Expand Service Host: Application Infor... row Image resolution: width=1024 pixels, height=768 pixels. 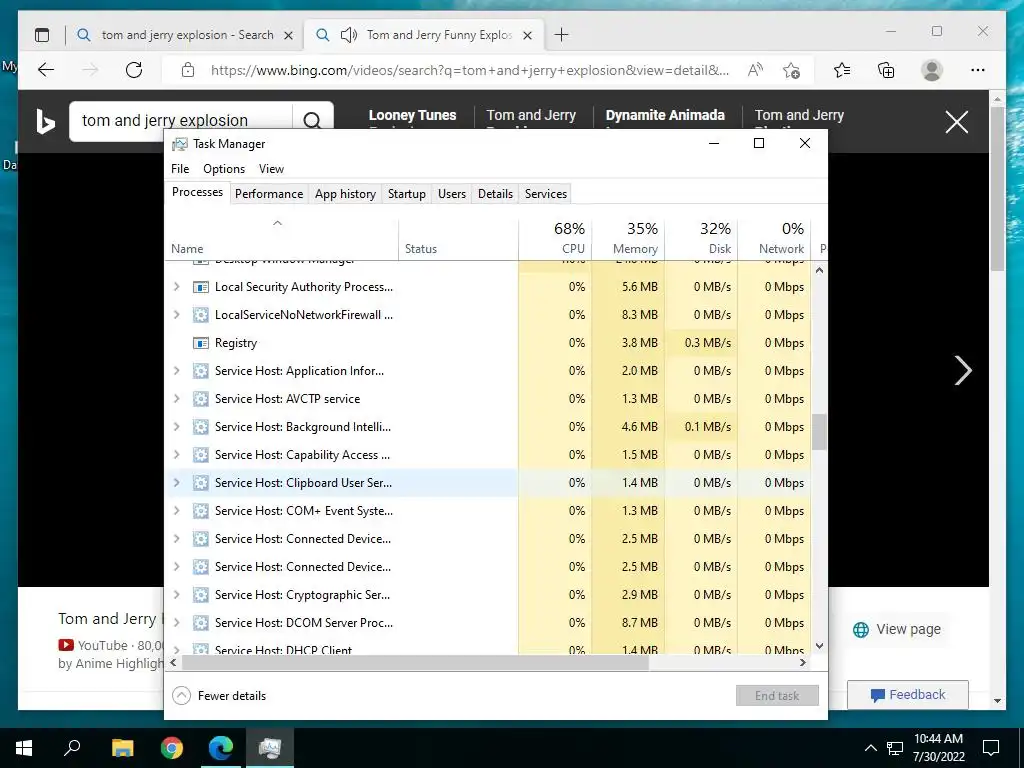coord(176,371)
